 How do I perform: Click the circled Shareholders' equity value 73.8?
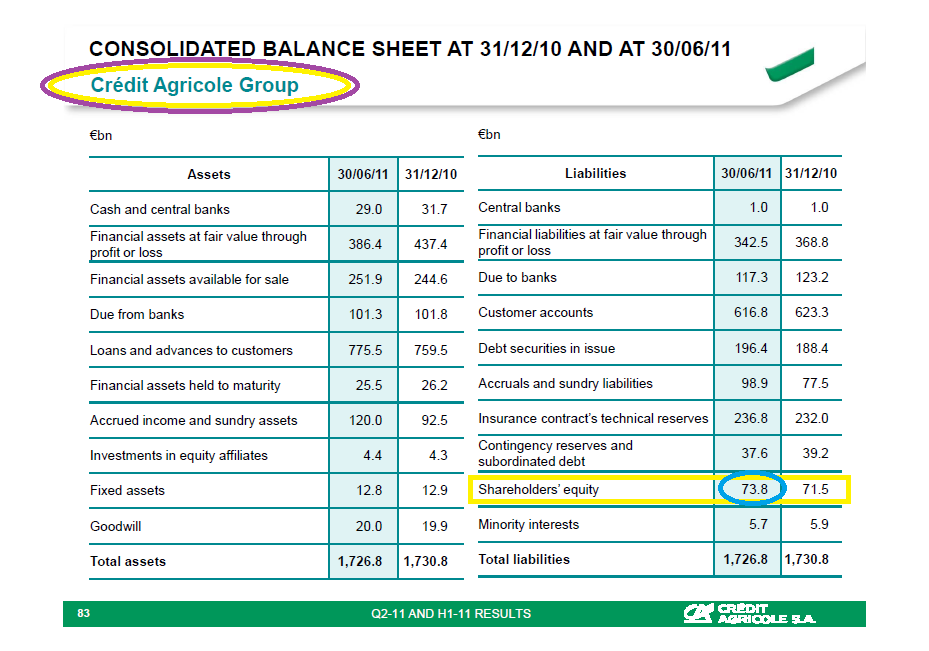pos(754,489)
